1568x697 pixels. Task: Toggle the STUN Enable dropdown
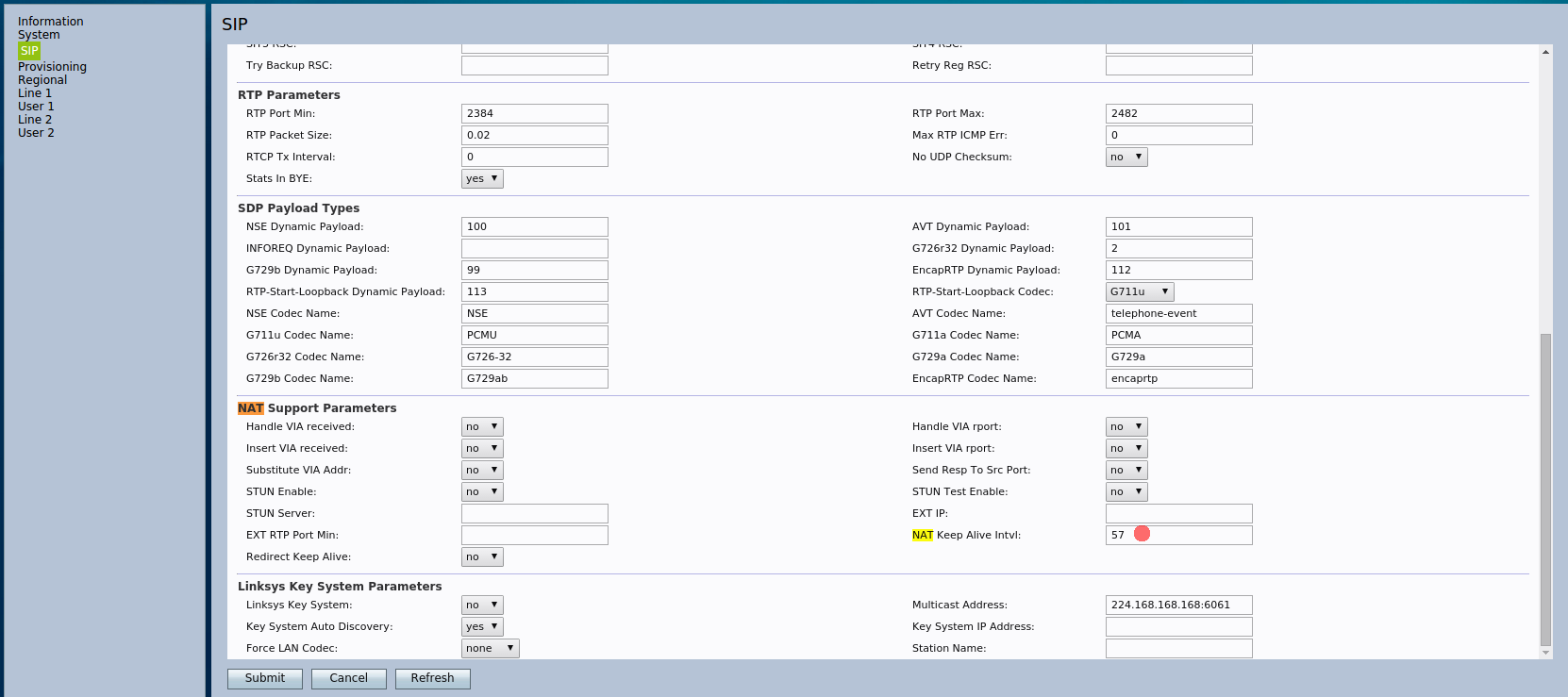(482, 492)
